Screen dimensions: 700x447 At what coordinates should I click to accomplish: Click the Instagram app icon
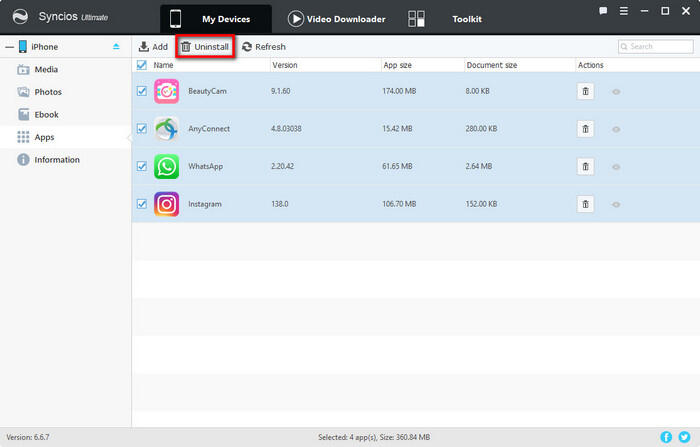point(167,204)
